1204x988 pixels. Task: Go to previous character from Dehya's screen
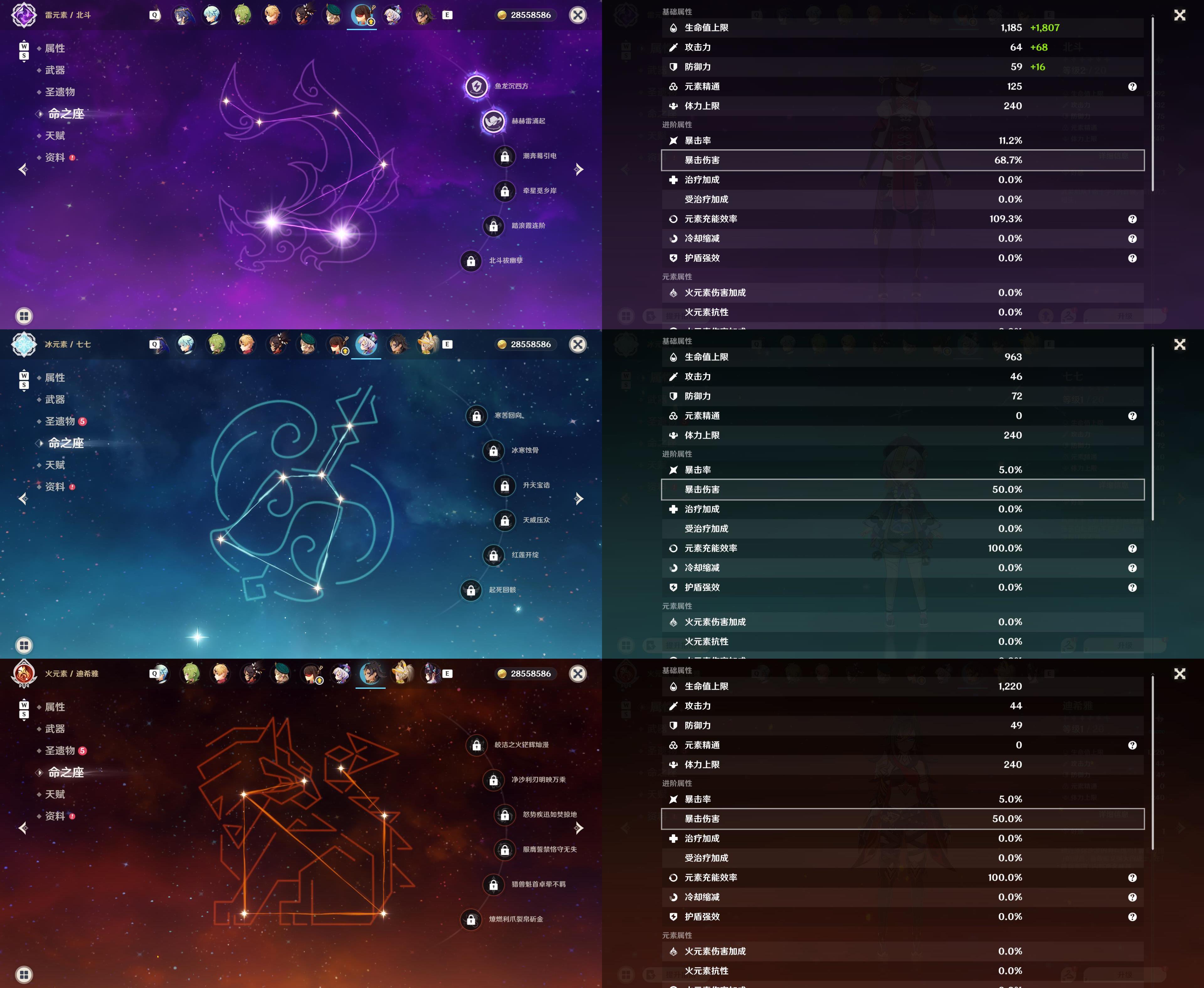point(23,828)
